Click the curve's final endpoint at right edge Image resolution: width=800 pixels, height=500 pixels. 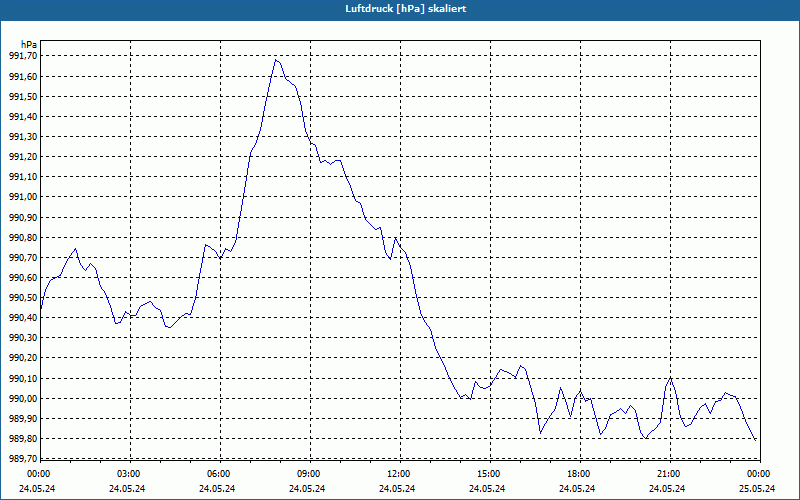click(755, 440)
